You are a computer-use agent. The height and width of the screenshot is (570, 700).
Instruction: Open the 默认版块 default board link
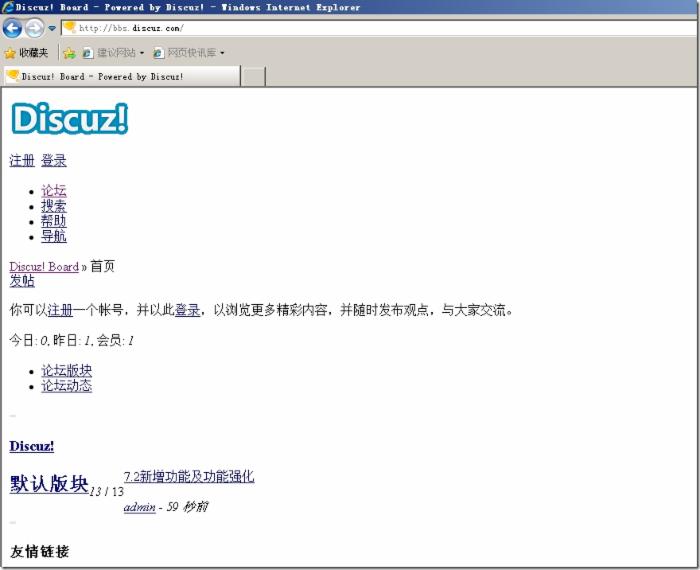pyautogui.click(x=49, y=484)
